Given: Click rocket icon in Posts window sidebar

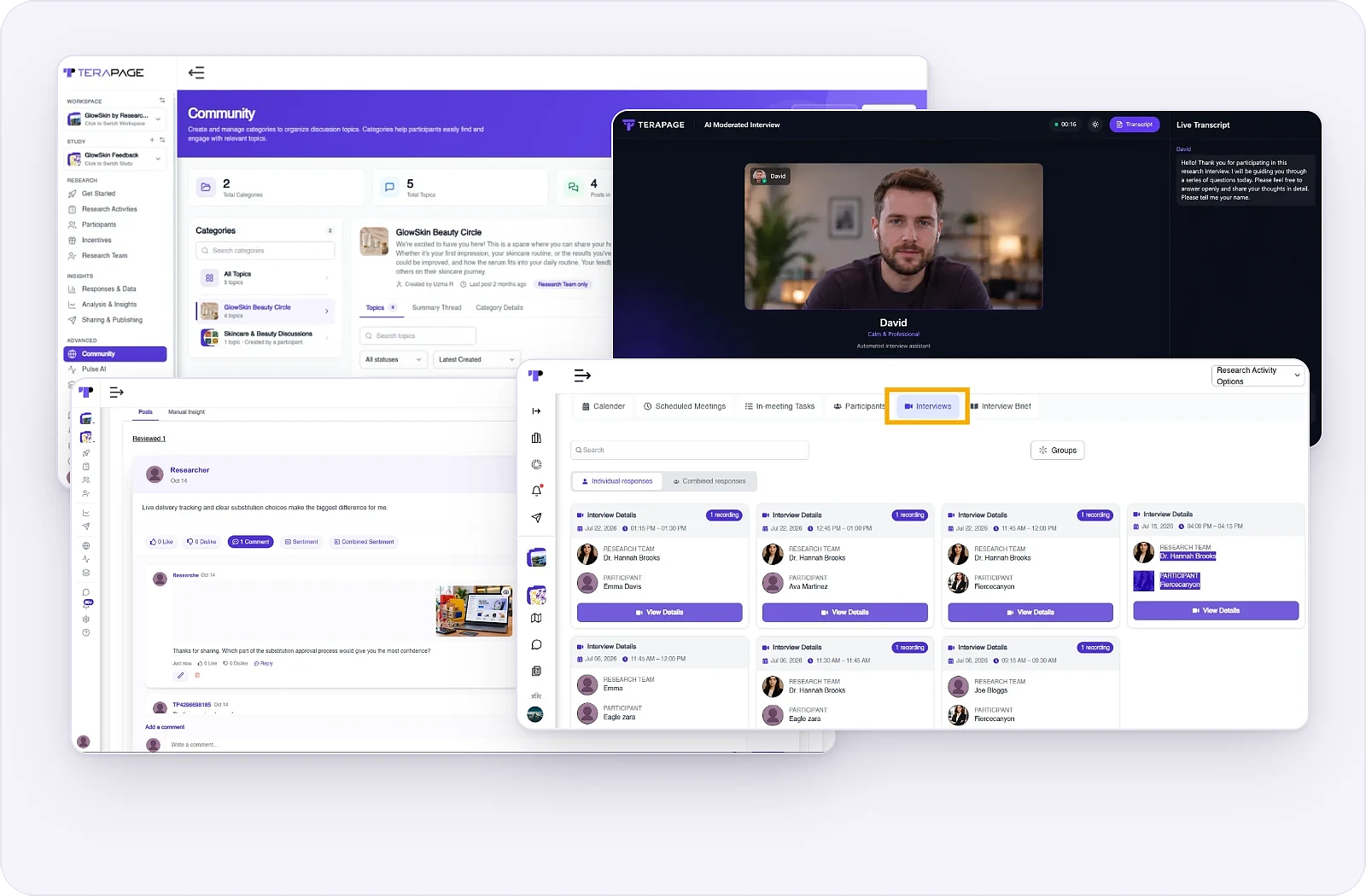Looking at the screenshot, I should coord(86,453).
